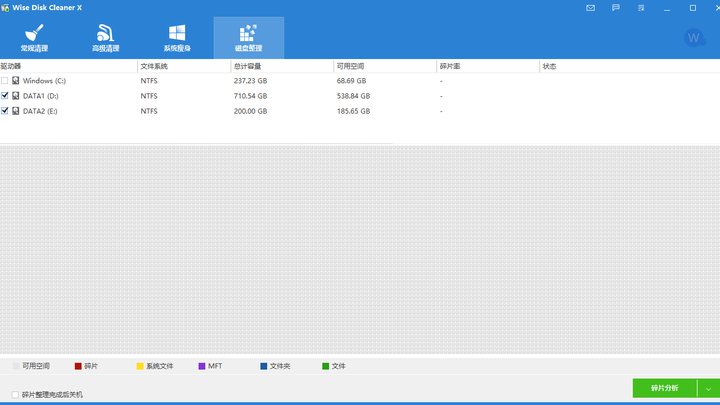Screen dimensions: 720x405
Task: Click the Wise Disk Cleaner X title text
Action: (x=47, y=8)
